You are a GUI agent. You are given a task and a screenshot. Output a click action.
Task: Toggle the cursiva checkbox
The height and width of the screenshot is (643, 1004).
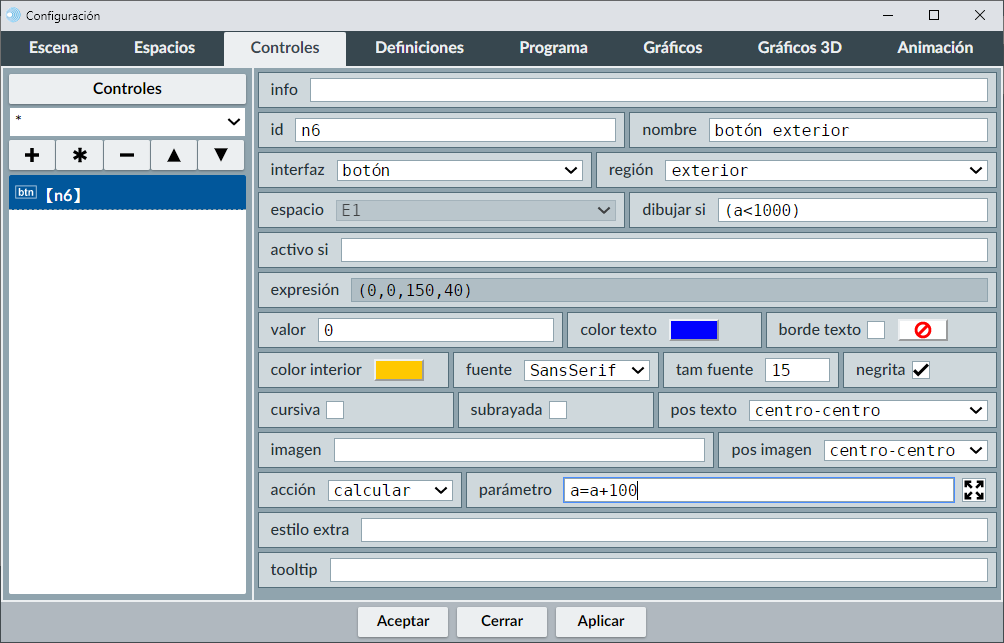point(335,410)
